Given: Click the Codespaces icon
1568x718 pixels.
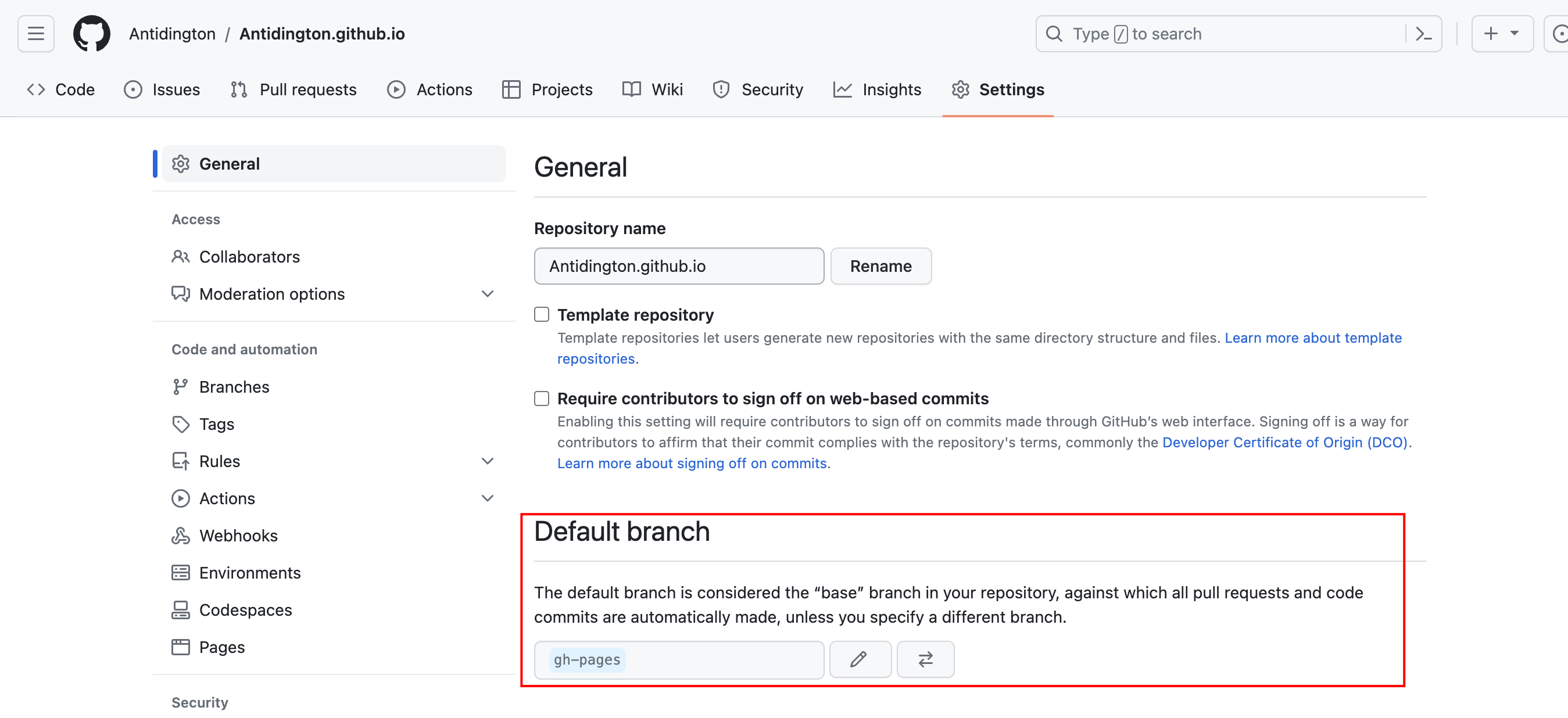Looking at the screenshot, I should [x=180, y=610].
